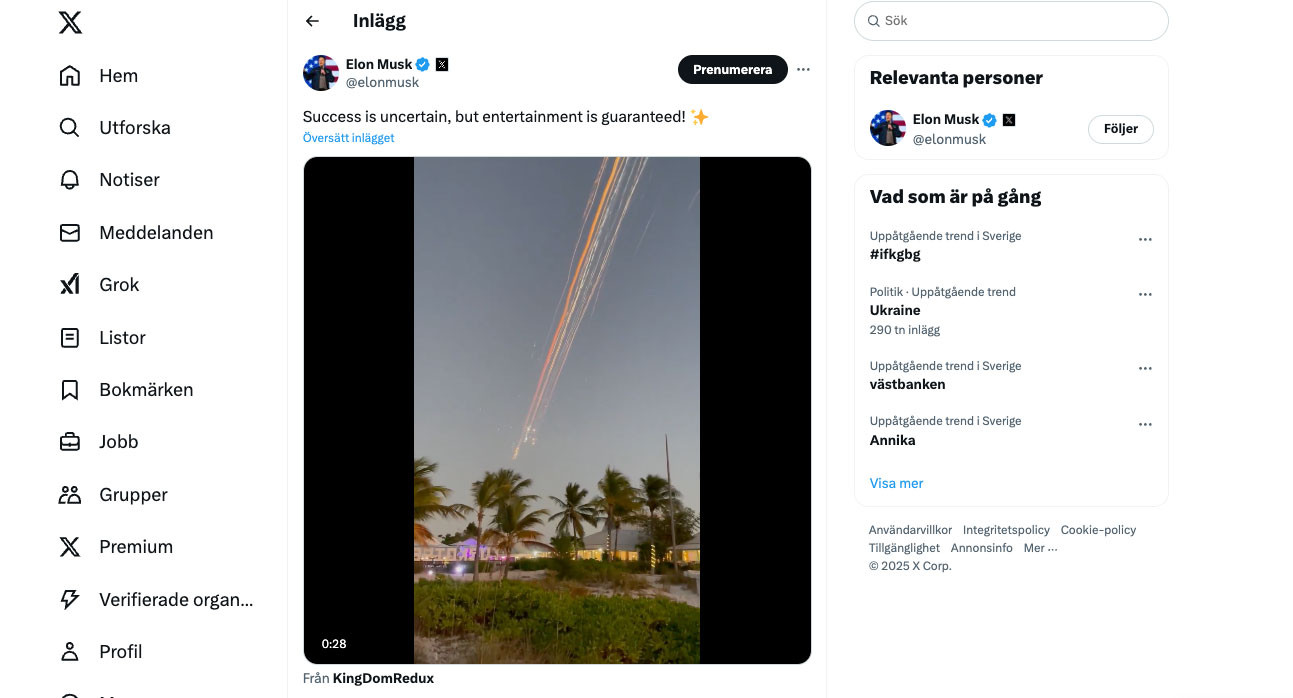The image size is (1293, 698).
Task: Open Notiser bell icon
Action: point(70,180)
